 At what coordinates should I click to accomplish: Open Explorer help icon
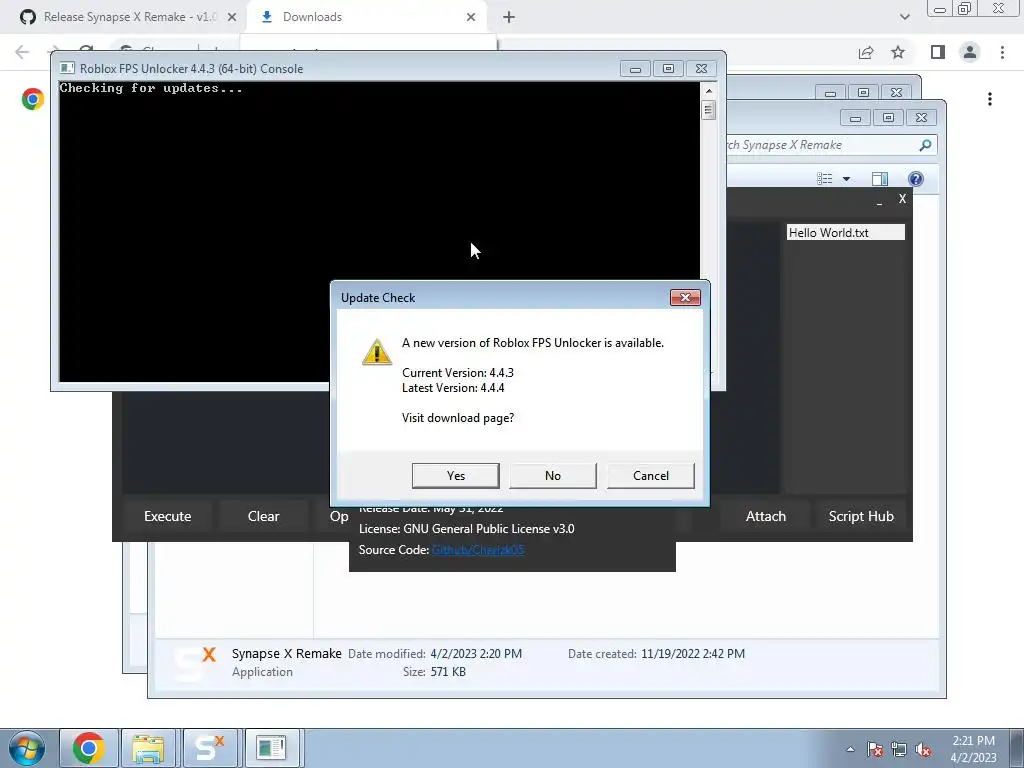click(x=916, y=179)
